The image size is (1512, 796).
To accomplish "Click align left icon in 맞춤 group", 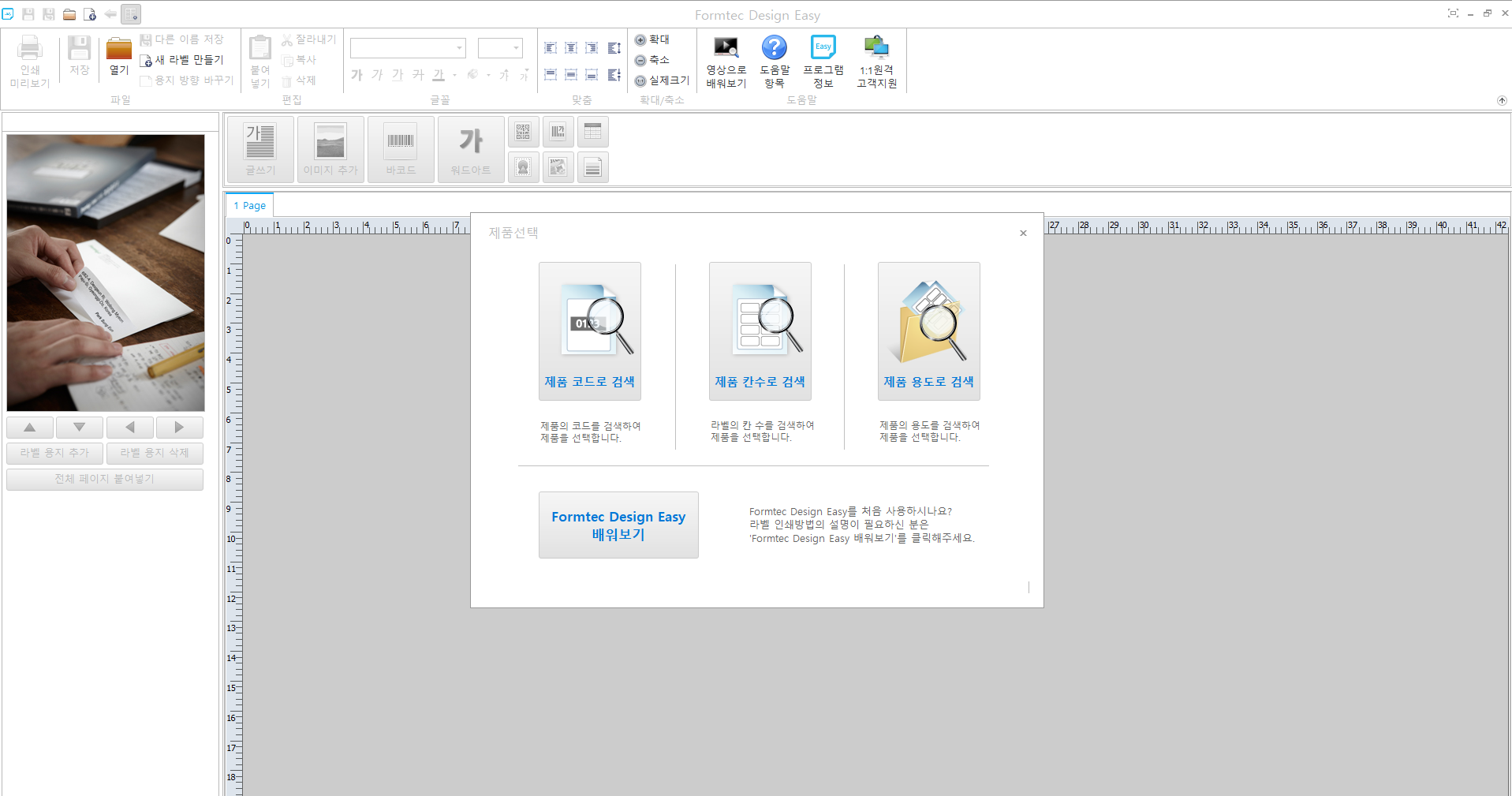I will (551, 48).
